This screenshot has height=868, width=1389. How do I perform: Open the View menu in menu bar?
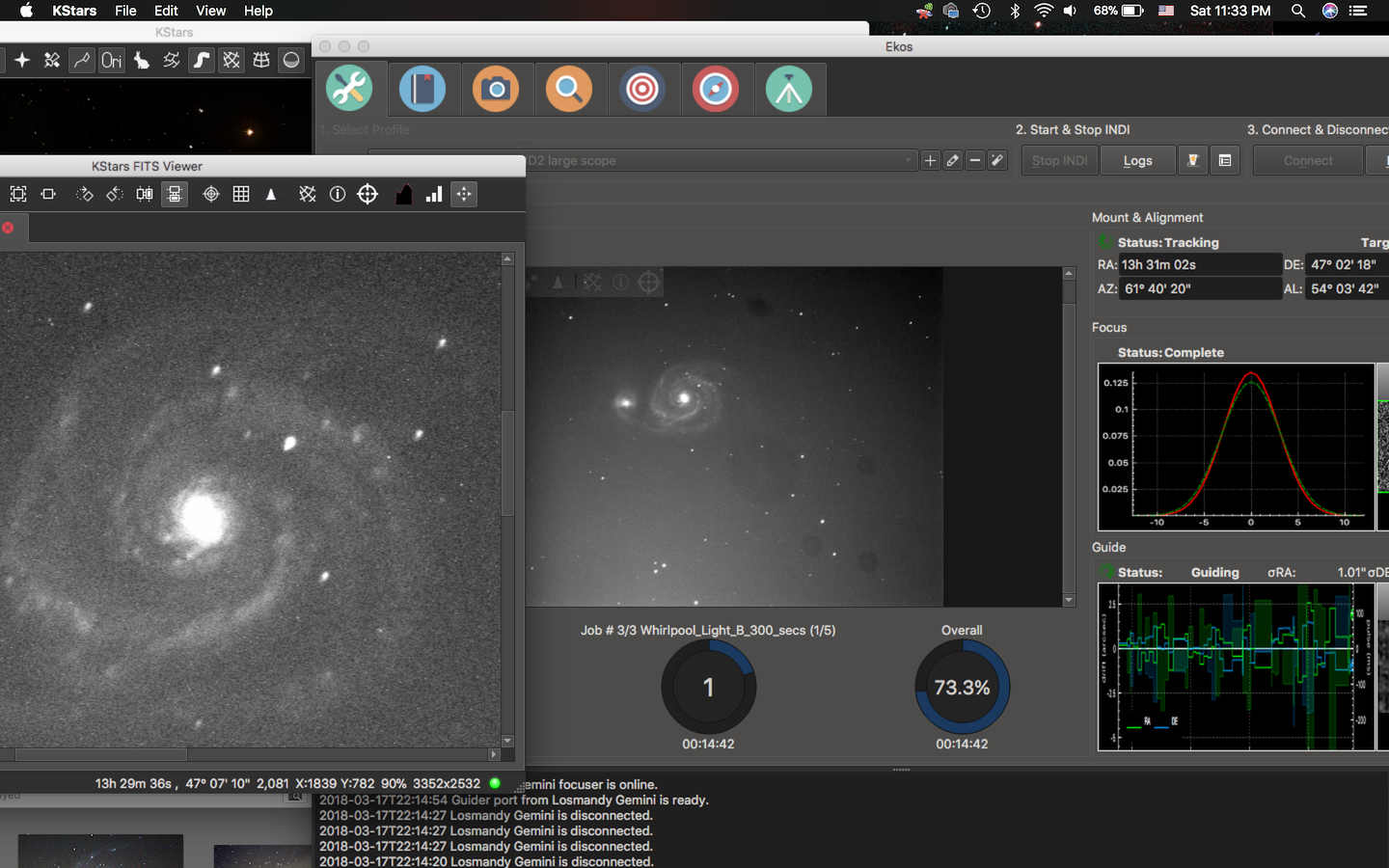[x=210, y=11]
